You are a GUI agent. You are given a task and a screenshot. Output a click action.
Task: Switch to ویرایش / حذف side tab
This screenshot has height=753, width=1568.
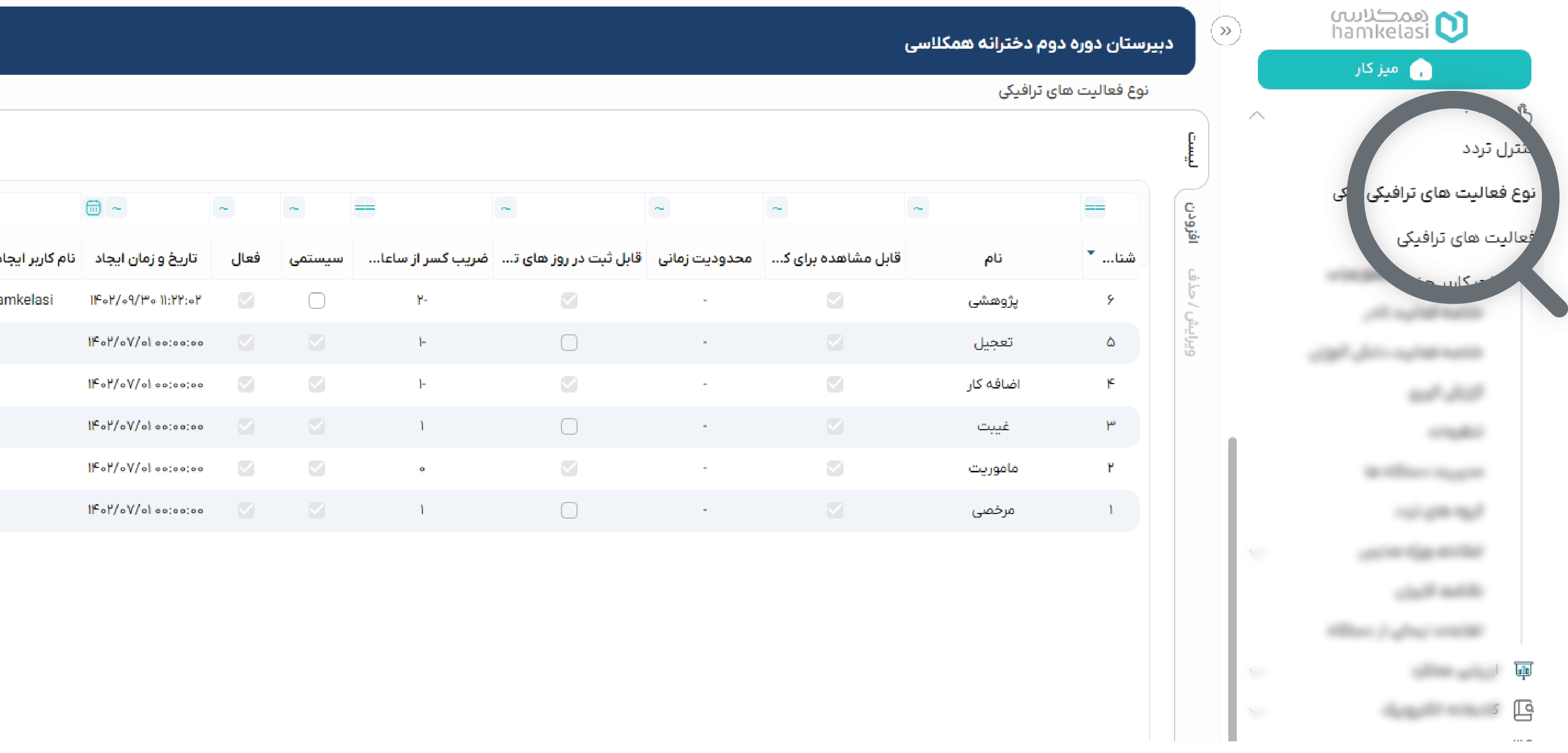click(1192, 312)
